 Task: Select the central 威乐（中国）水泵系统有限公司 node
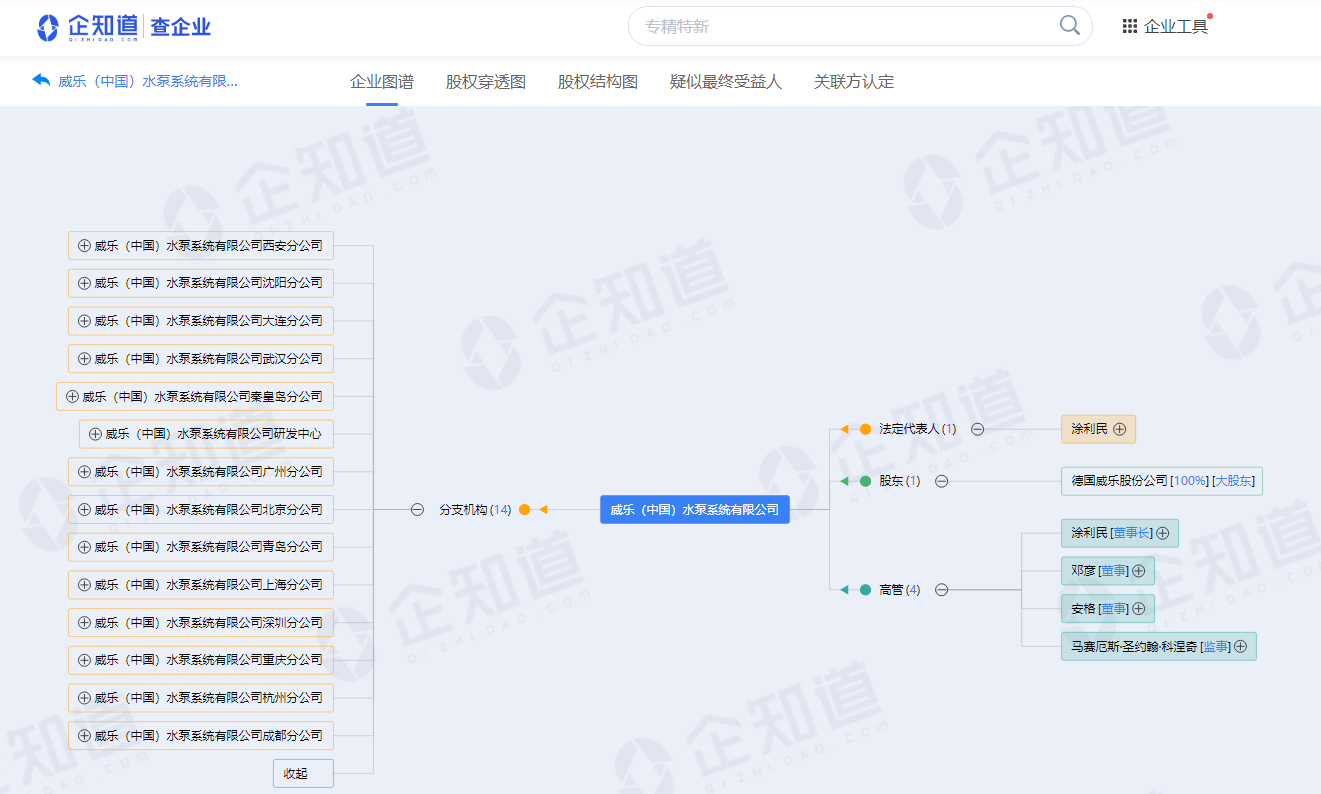coord(694,509)
